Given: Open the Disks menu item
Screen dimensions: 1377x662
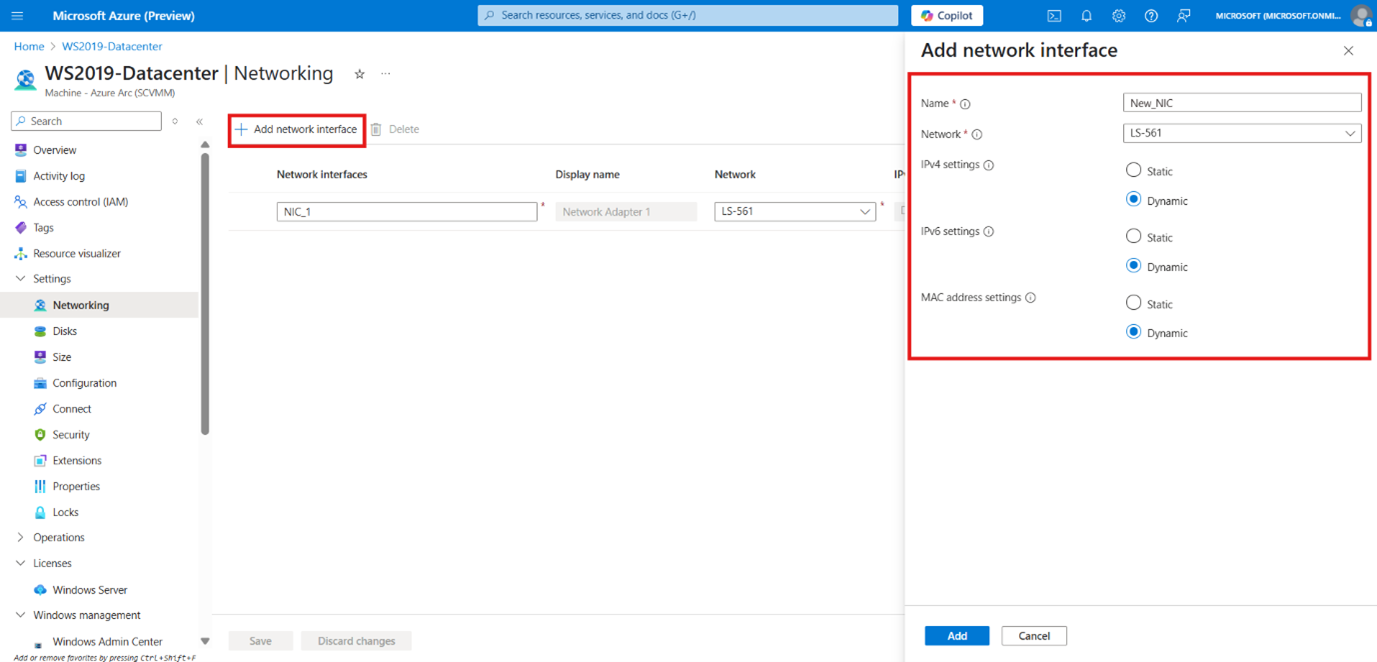Looking at the screenshot, I should (64, 331).
